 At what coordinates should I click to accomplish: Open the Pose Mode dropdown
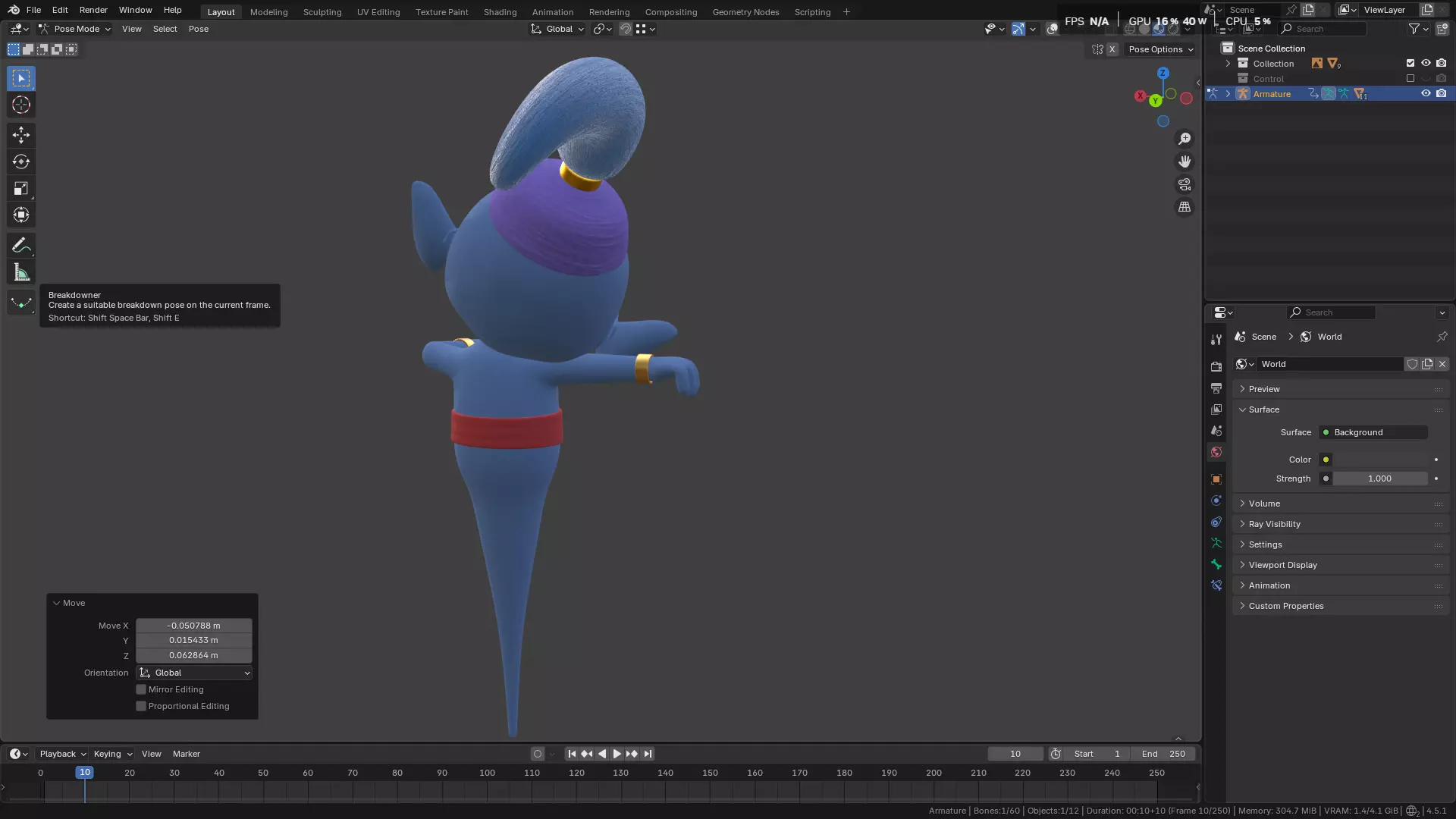click(x=74, y=29)
